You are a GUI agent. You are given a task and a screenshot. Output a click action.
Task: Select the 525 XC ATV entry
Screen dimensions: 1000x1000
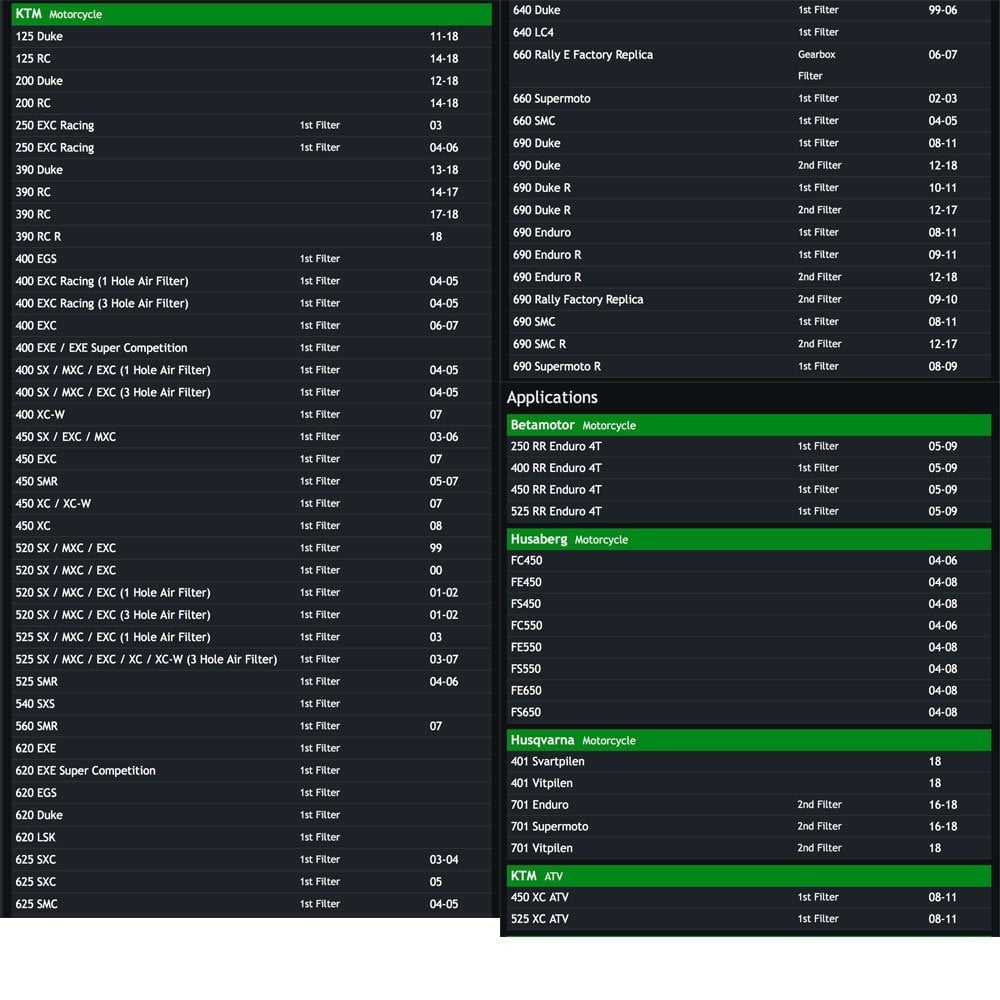pos(749,919)
